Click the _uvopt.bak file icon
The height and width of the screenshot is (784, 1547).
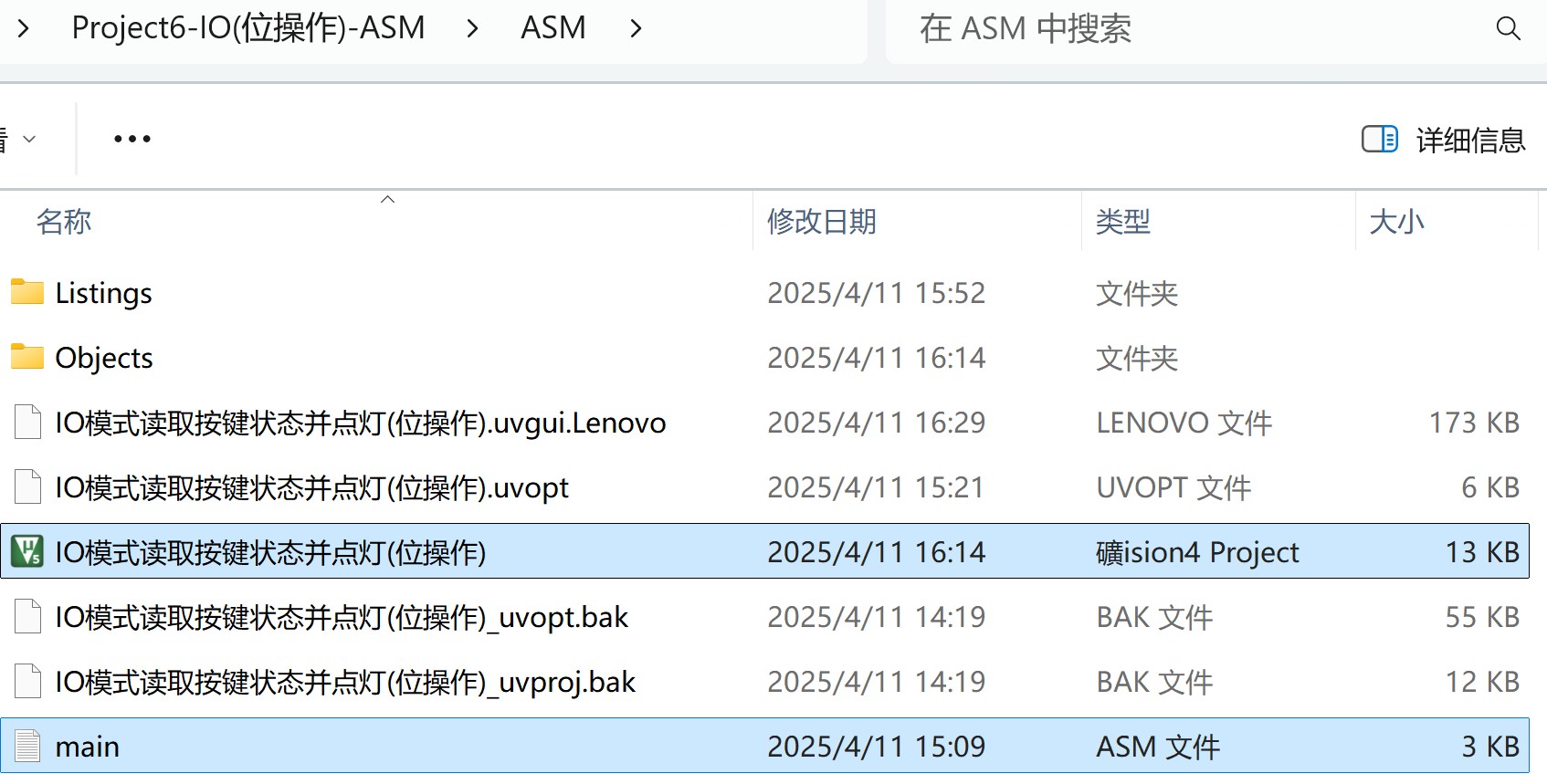[x=27, y=616]
